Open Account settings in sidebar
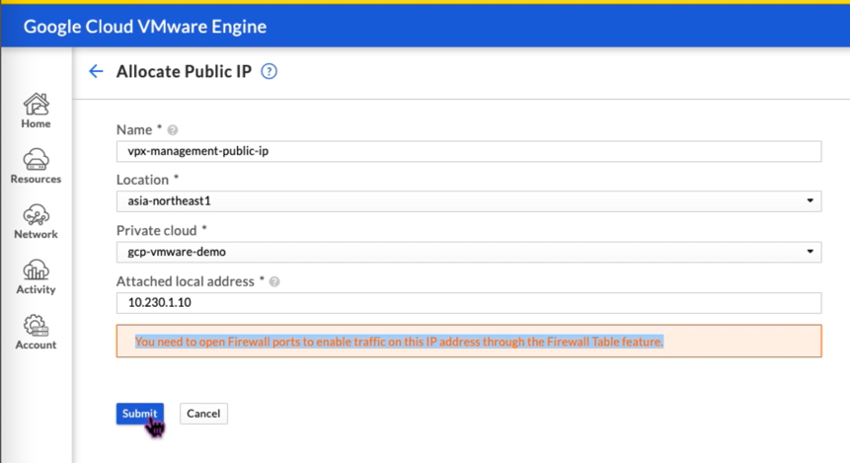850x464 pixels. point(36,332)
